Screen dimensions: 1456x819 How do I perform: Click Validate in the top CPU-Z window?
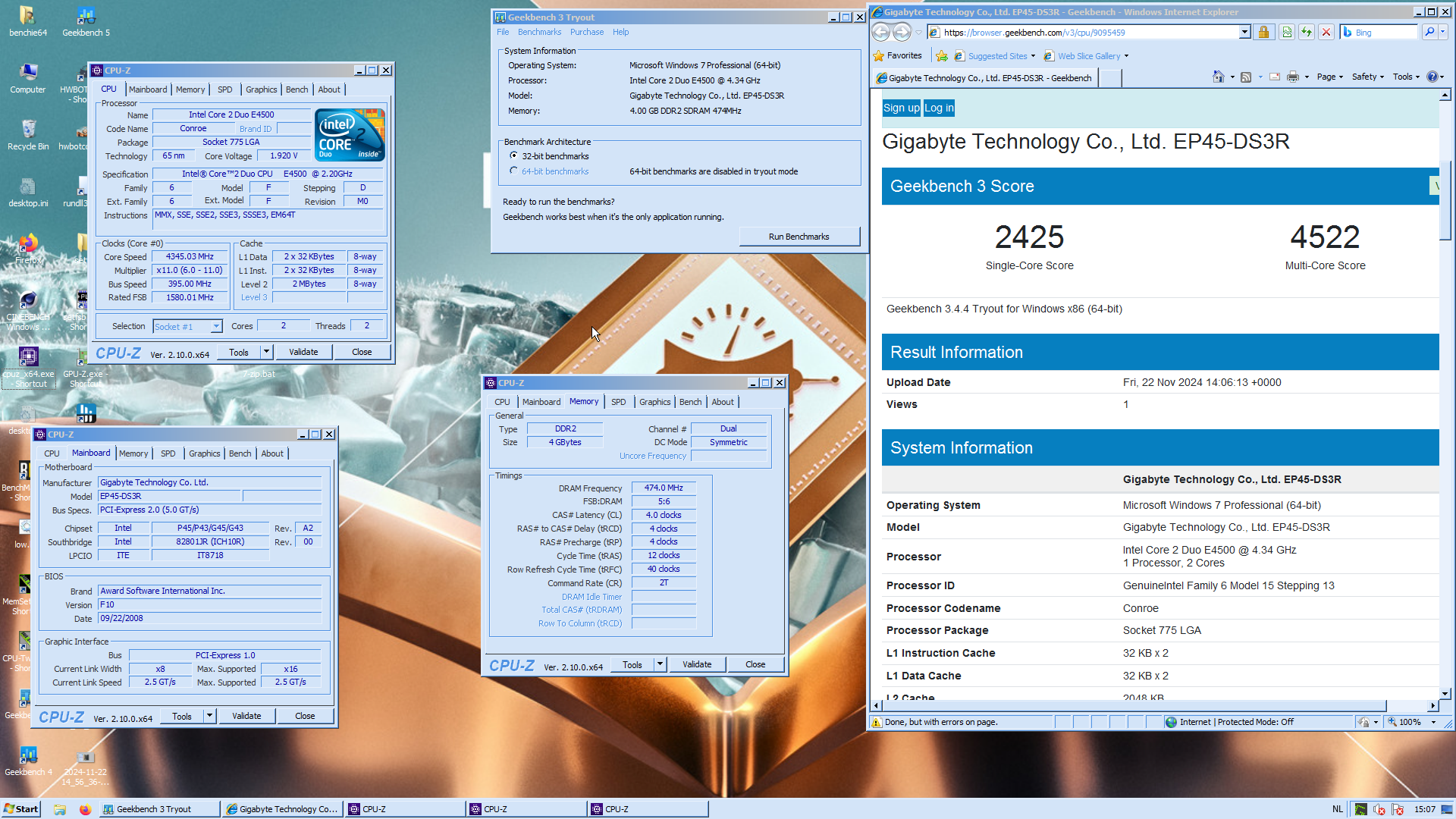[303, 352]
